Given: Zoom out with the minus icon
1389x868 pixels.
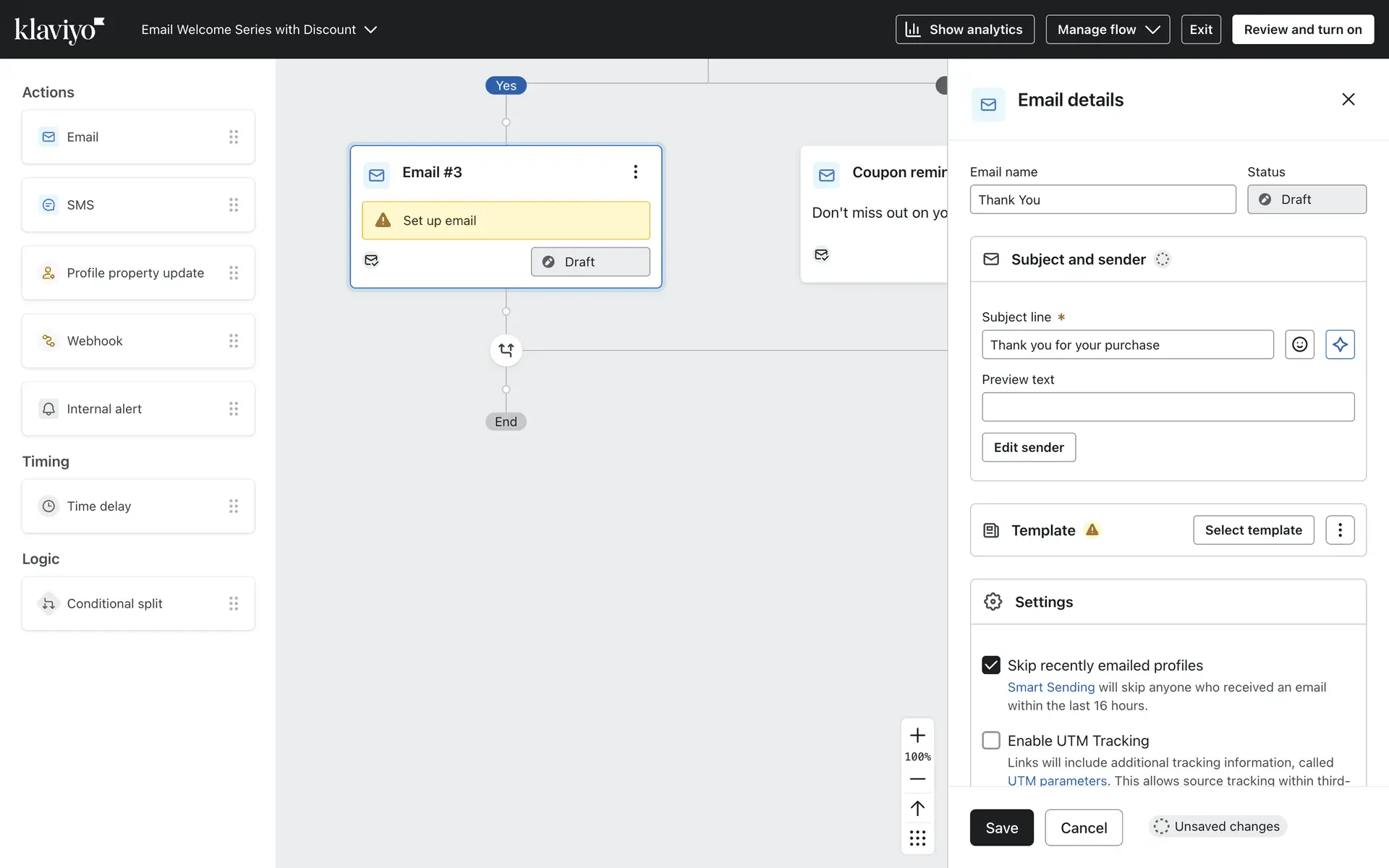Looking at the screenshot, I should tap(917, 779).
